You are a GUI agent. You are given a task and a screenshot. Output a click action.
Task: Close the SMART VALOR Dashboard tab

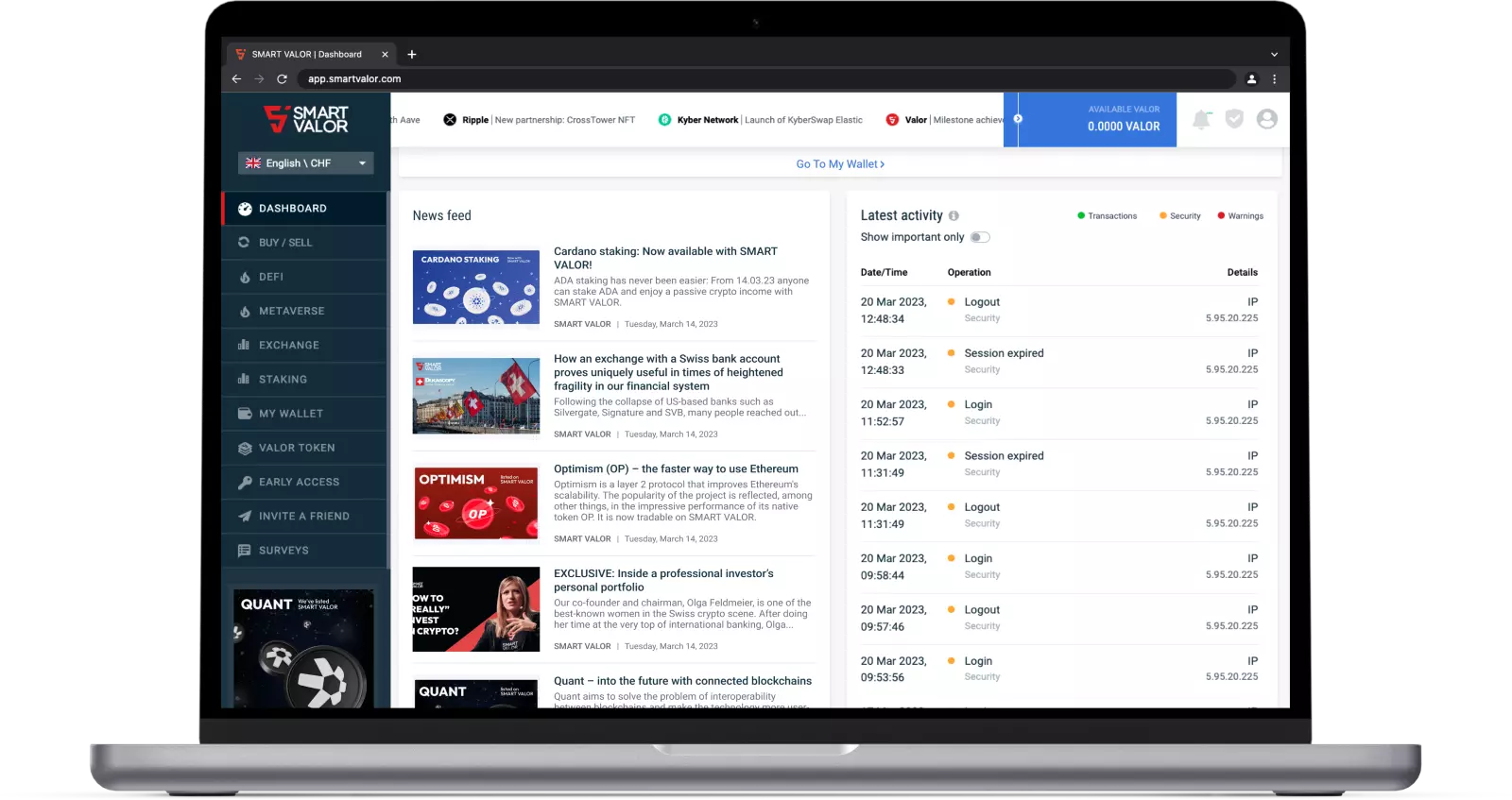385,55
